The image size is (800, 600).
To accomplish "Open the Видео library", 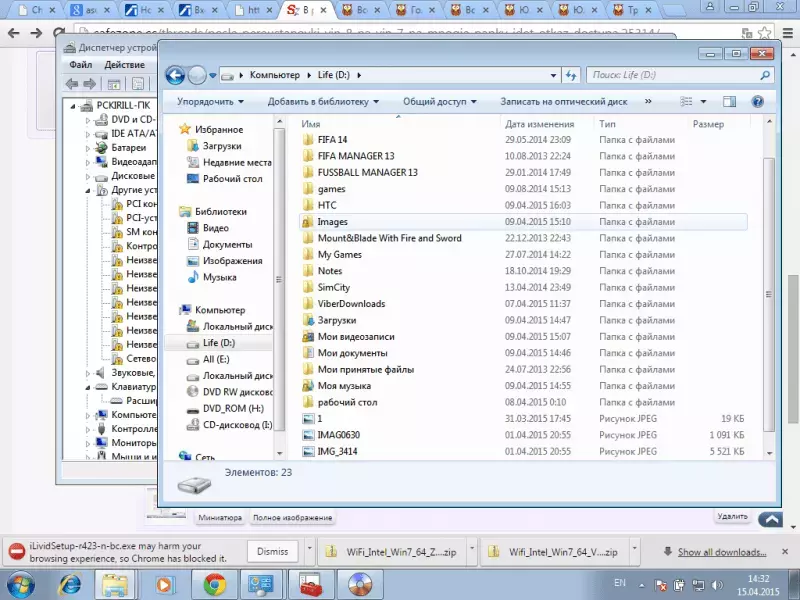I will pyautogui.click(x=215, y=228).
